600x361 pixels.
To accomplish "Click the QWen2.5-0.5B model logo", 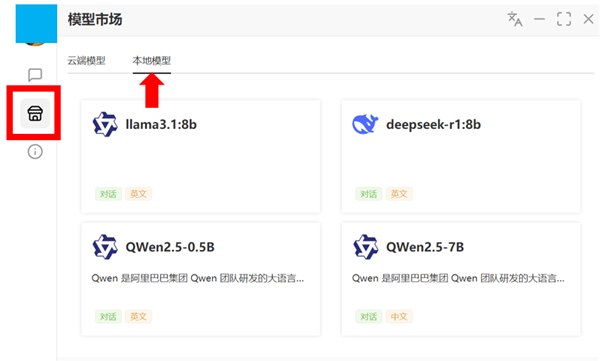I will coord(105,247).
